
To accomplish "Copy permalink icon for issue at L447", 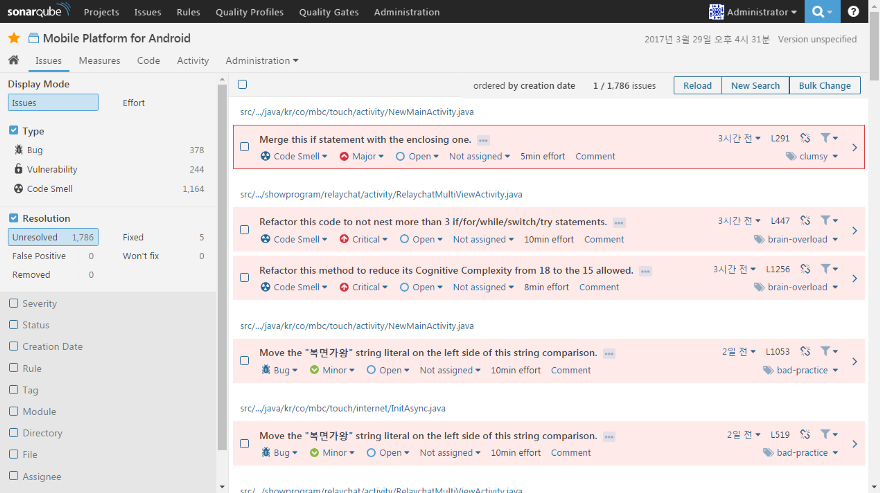I will (805, 221).
